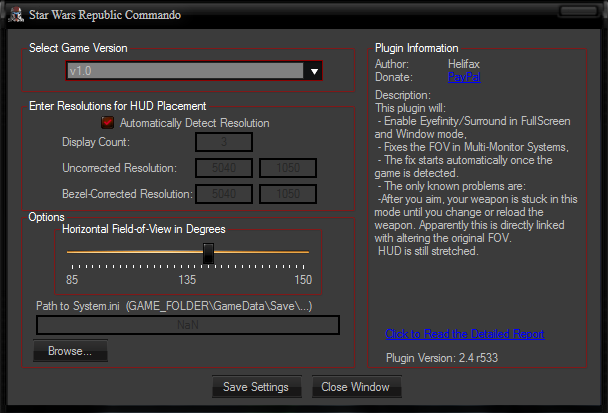Click the Plugin Version: 2.4 r533 text
This screenshot has width=608, height=413.
click(442, 358)
